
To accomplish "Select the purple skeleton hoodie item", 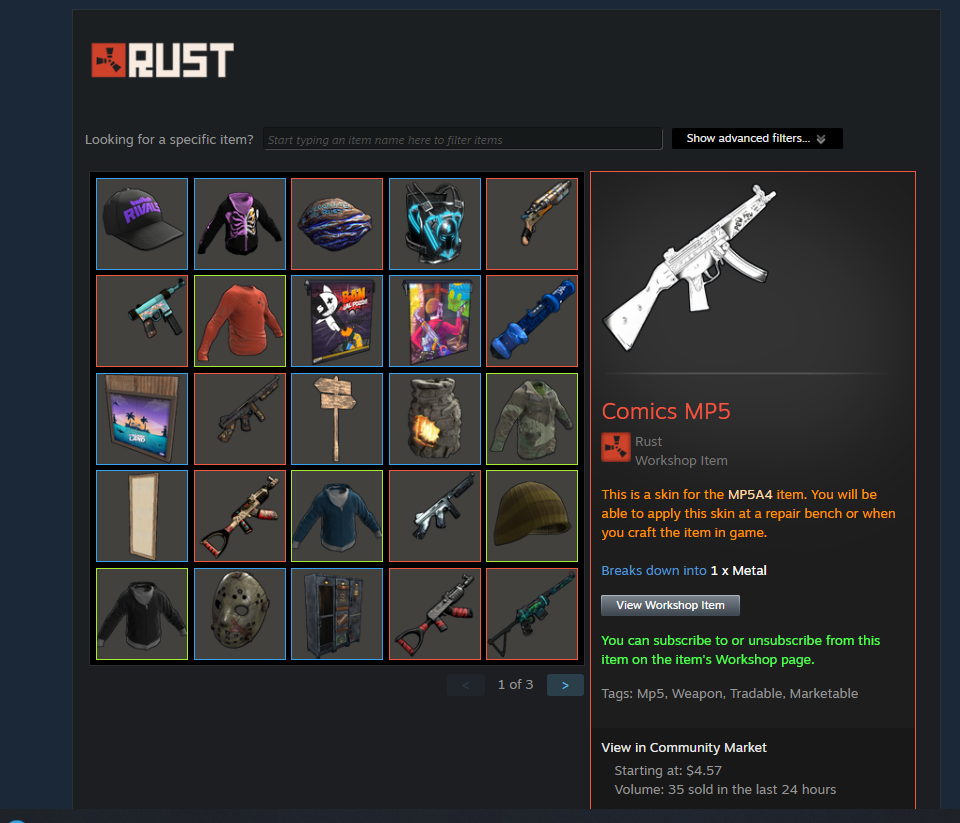I will click(x=239, y=224).
